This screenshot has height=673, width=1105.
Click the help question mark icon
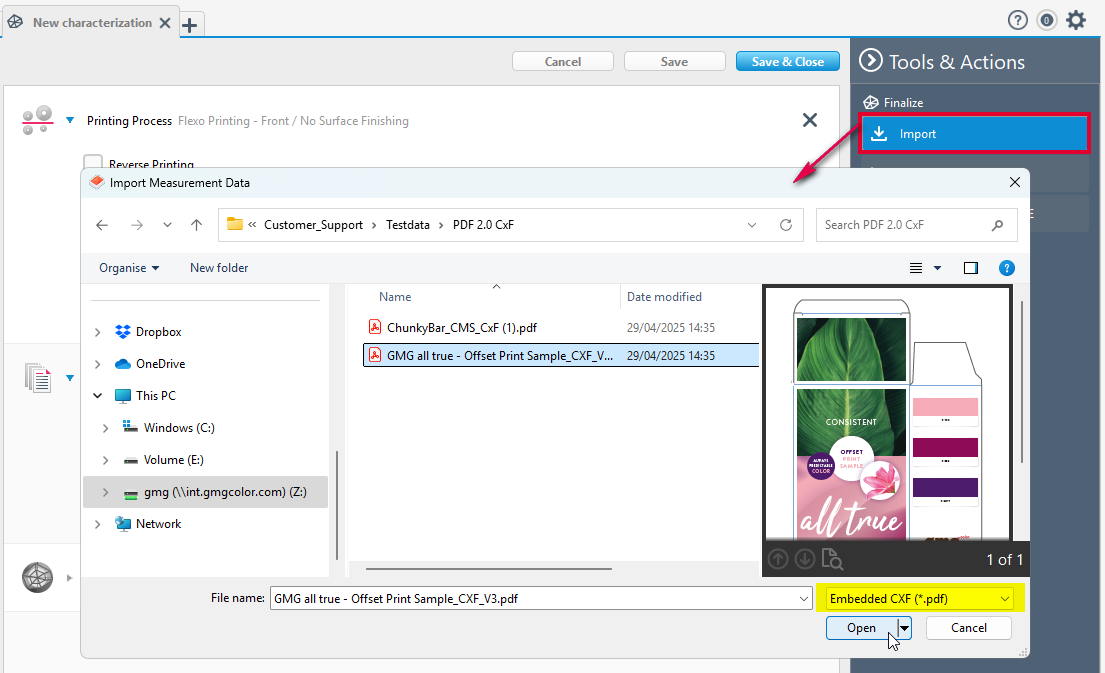click(1017, 19)
